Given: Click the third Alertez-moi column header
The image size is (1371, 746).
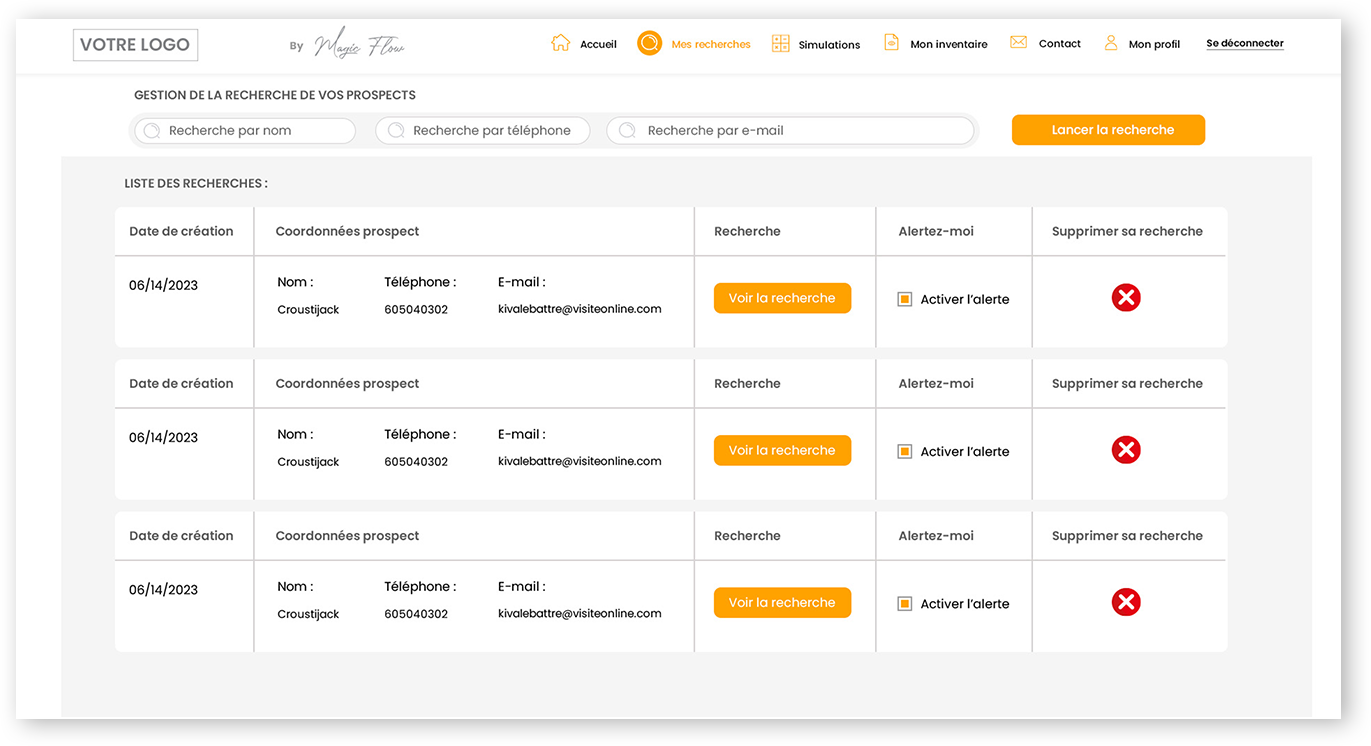Looking at the screenshot, I should [936, 536].
